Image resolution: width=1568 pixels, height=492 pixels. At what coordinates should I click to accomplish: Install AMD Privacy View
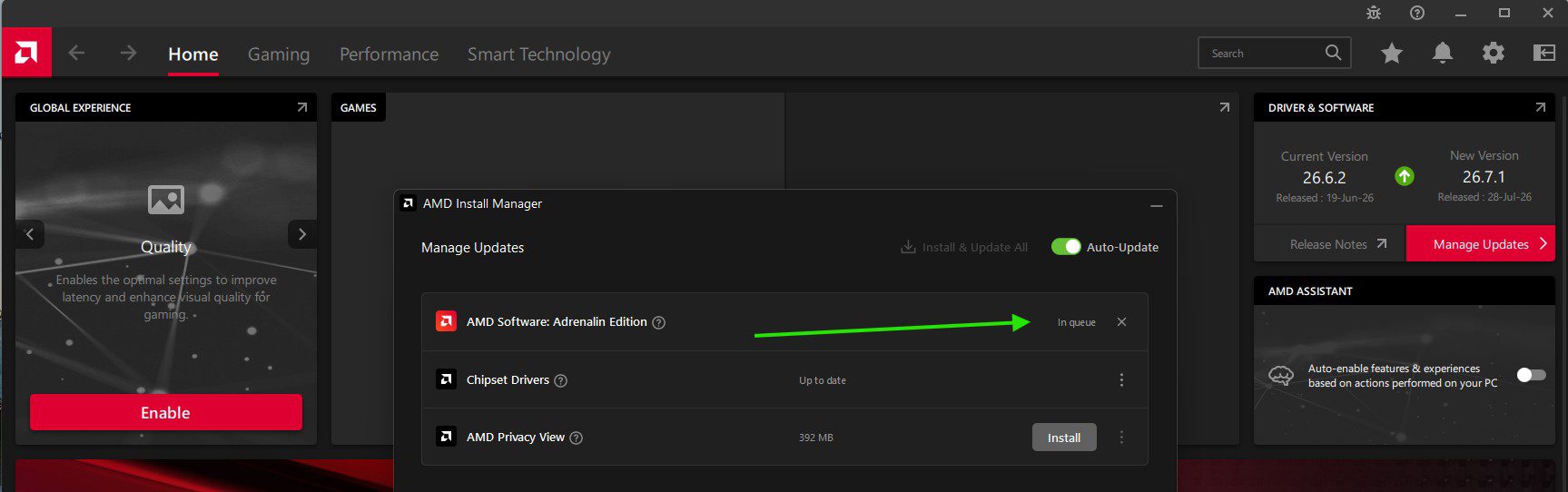coord(1064,438)
